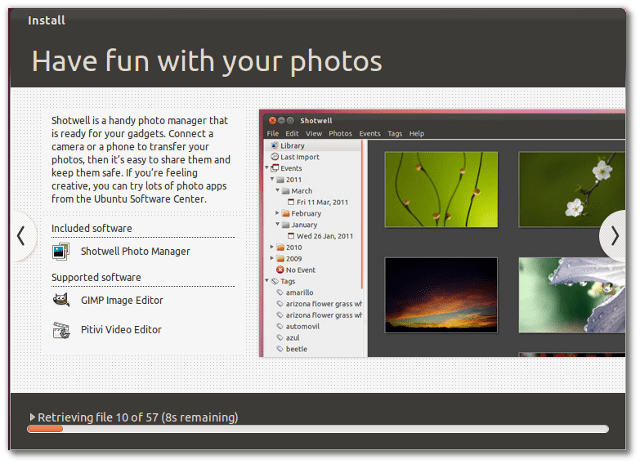The image size is (640, 464).
Task: Click the GIMP Image Editor icon
Action: coord(61,300)
